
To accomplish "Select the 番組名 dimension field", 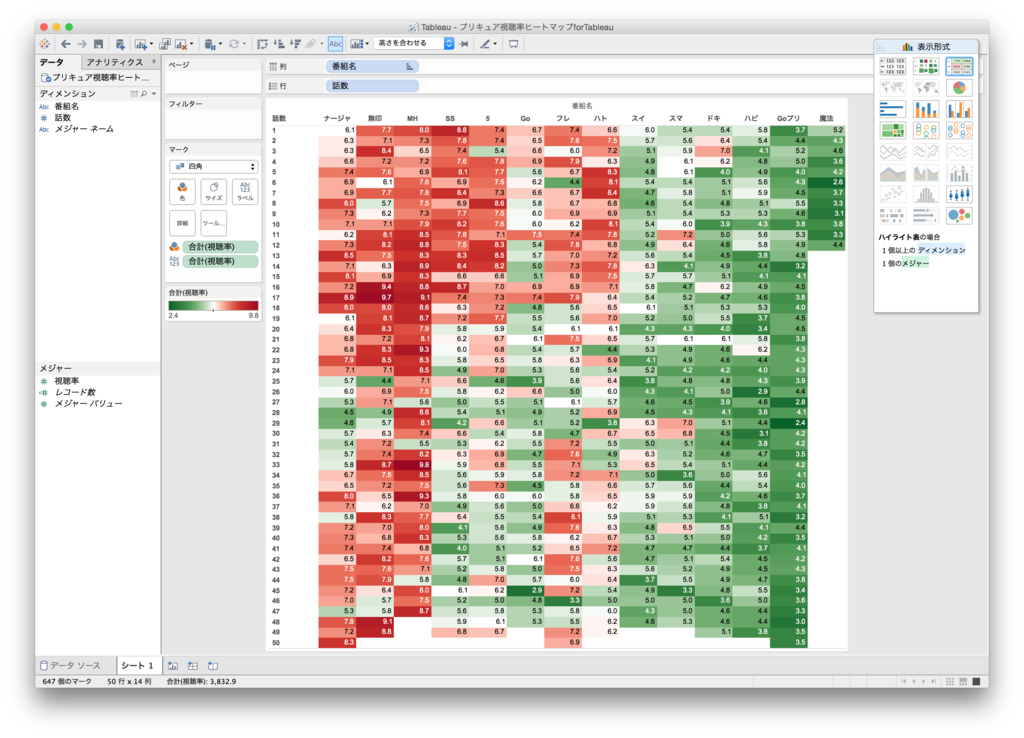I will [66, 106].
